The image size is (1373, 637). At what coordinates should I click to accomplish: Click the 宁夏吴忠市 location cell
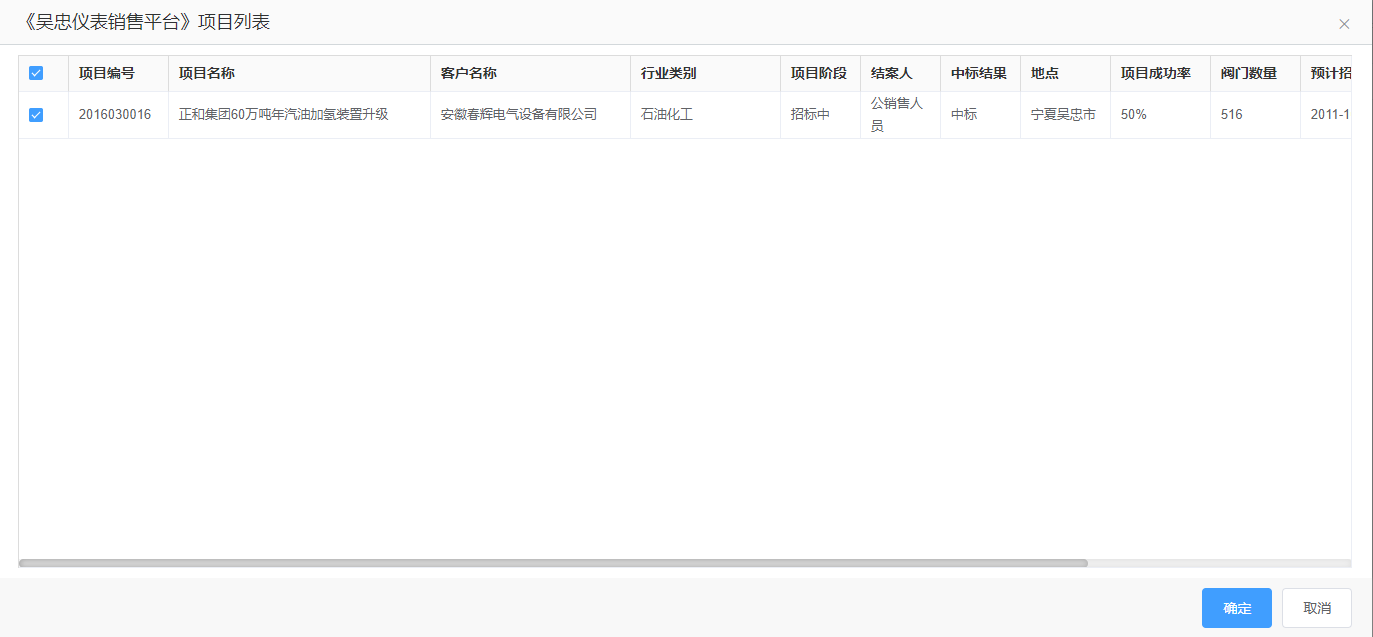coord(1063,115)
